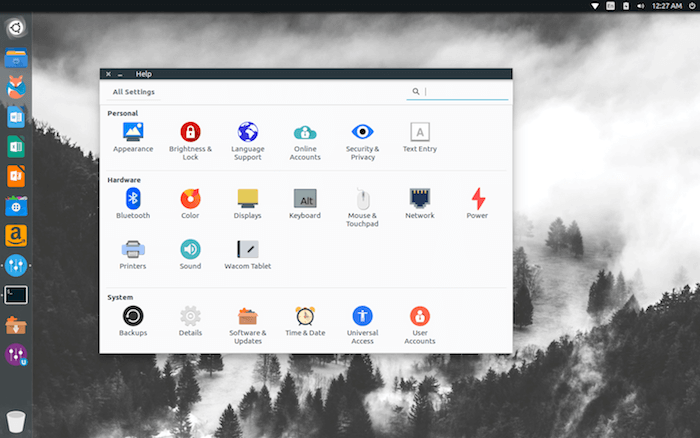Open Bluetooth settings
Viewport: 700px width, 438px height.
tap(133, 204)
